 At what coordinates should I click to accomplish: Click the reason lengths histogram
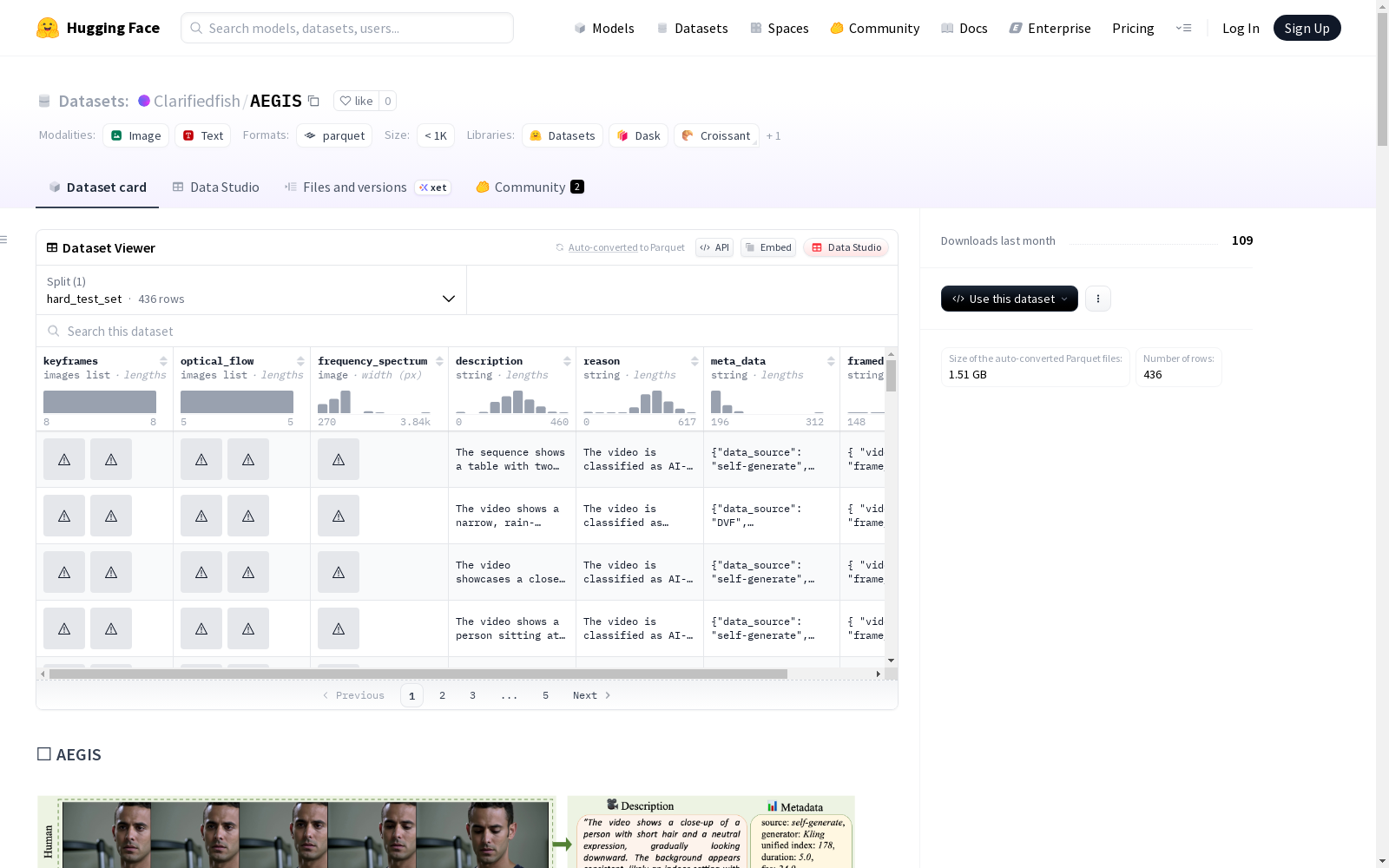[x=640, y=402]
